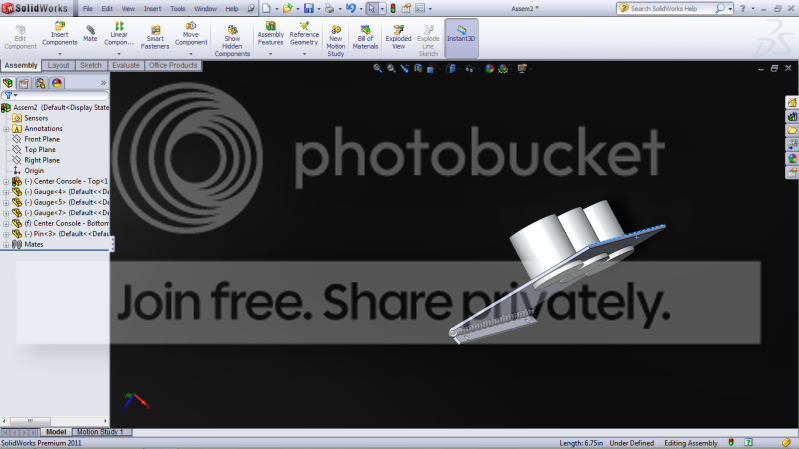Viewport: 799px width, 449px height.
Task: Click the Insert Components tool
Action: 60,34
